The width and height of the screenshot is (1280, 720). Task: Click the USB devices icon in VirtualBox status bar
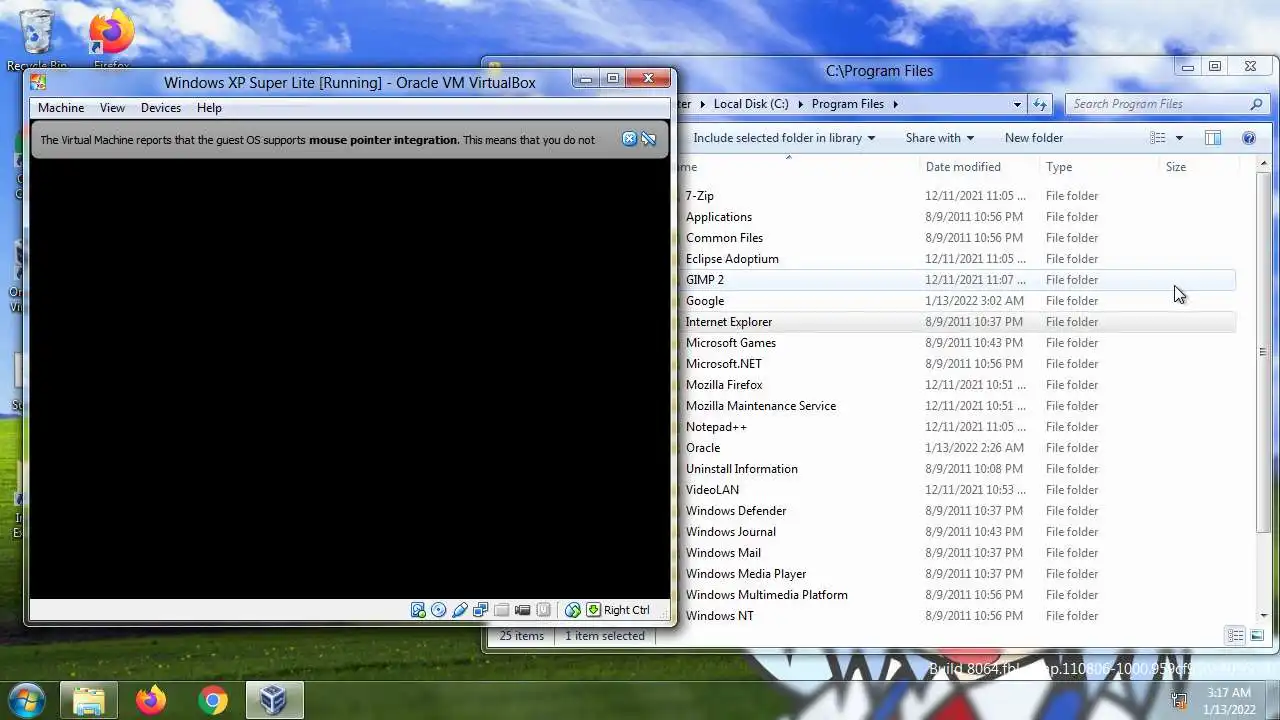(x=460, y=610)
